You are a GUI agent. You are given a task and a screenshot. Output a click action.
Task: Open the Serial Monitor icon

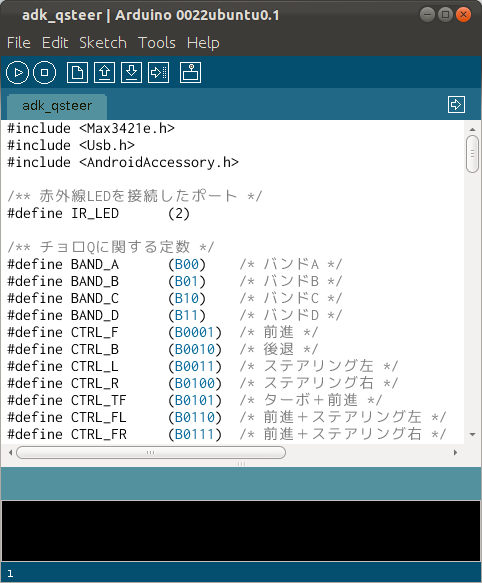pos(190,73)
